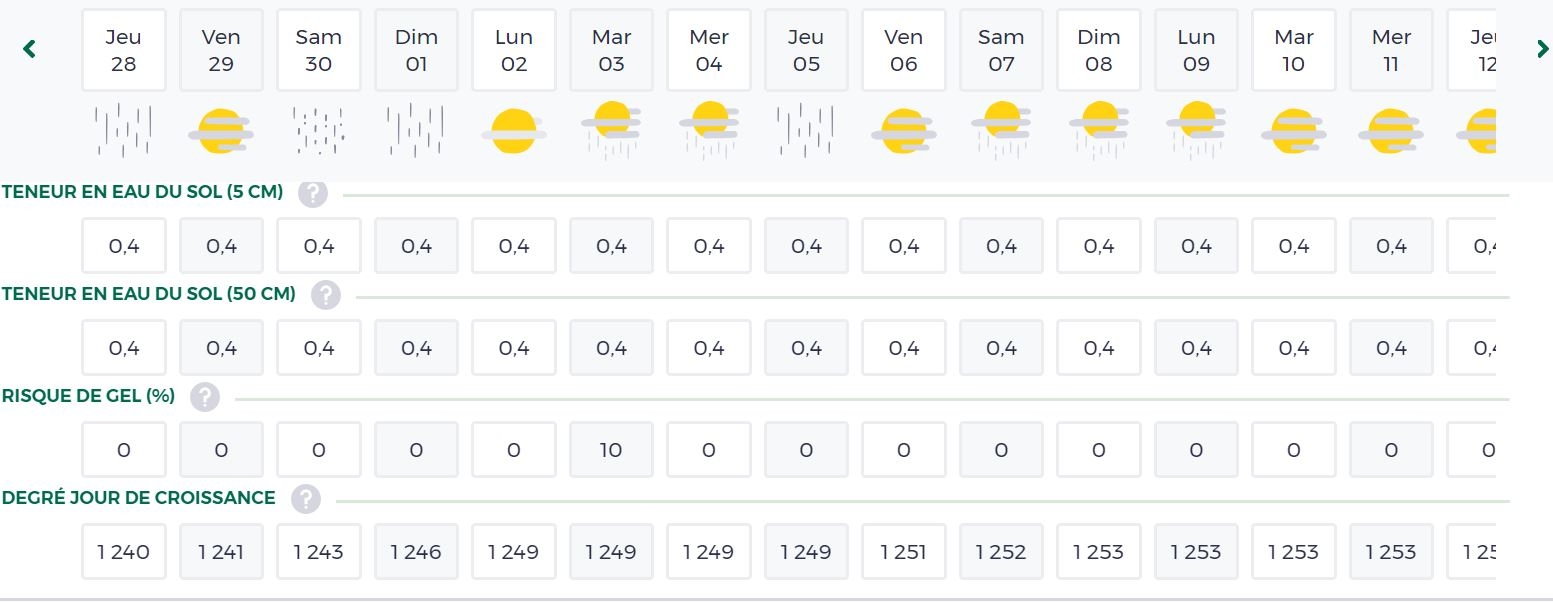Click the snow weather icon under Sam 30

(x=318, y=130)
